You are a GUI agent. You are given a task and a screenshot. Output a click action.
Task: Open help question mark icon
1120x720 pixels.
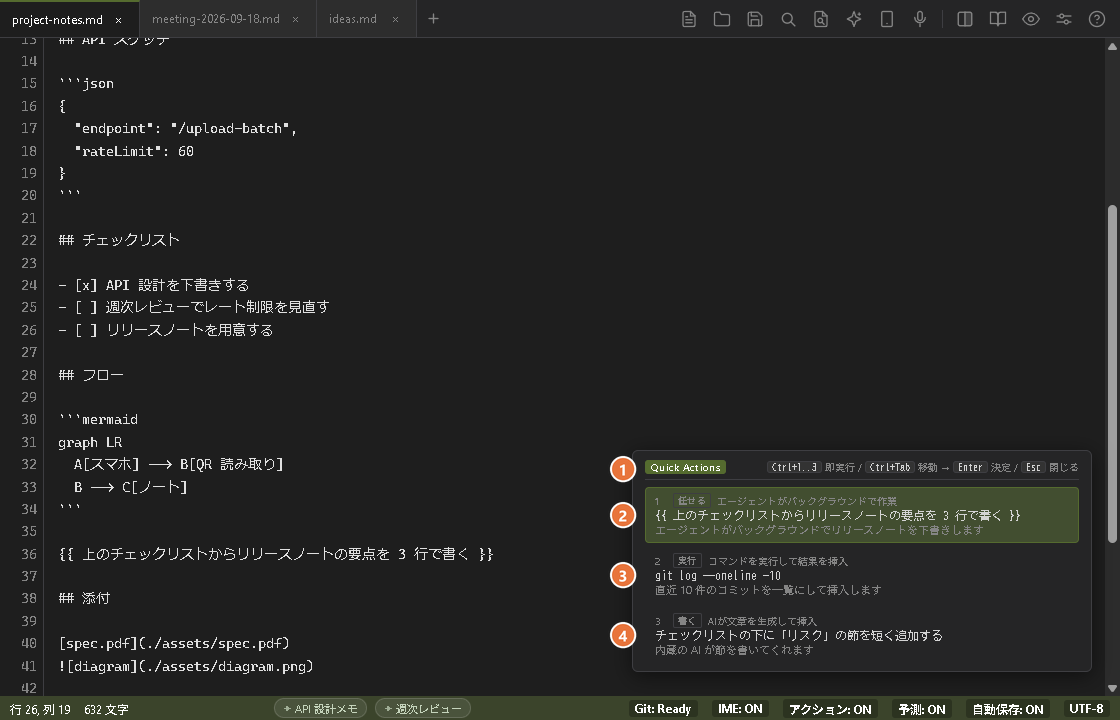pos(1096,19)
